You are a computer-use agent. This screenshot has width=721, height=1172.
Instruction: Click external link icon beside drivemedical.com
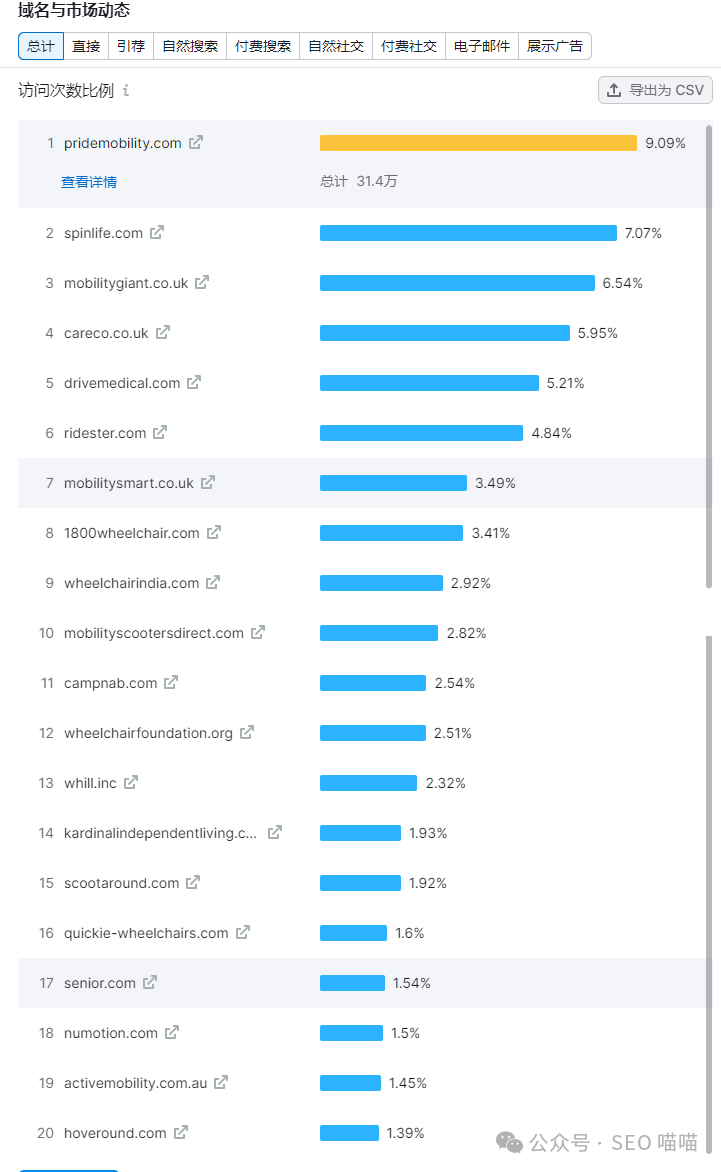tap(194, 383)
